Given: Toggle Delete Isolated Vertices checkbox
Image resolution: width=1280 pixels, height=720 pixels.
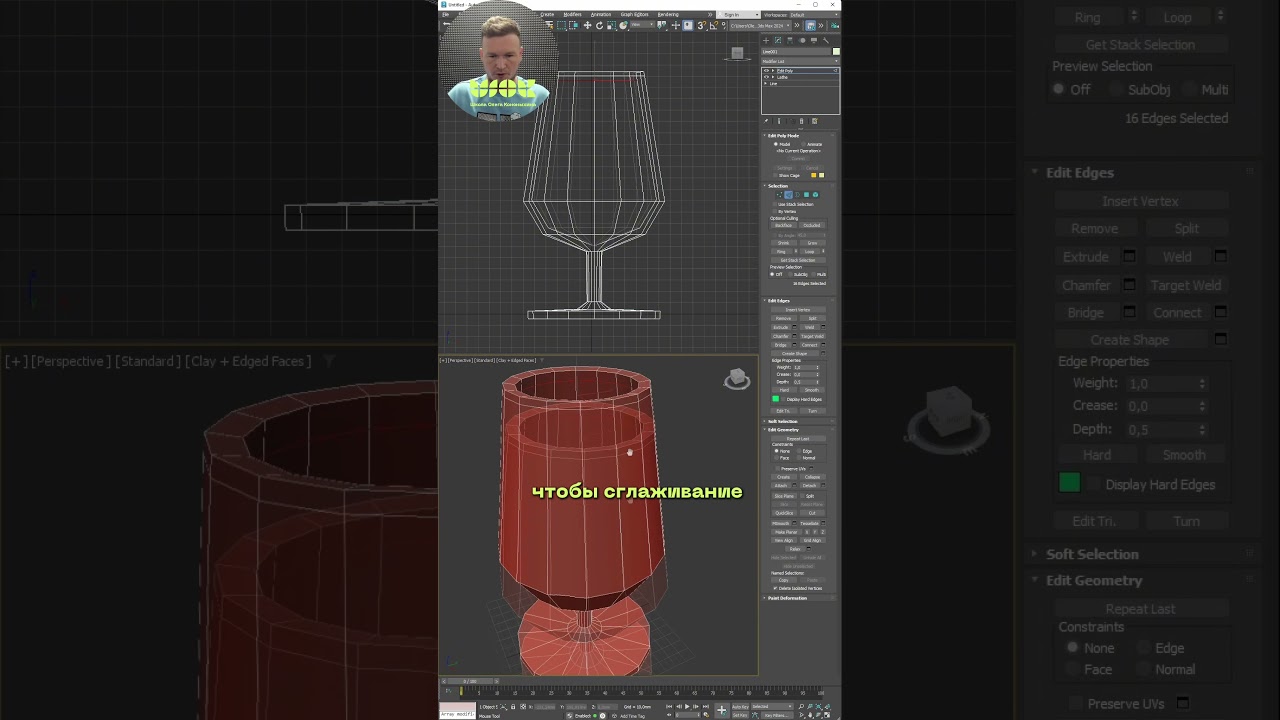Looking at the screenshot, I should (775, 588).
